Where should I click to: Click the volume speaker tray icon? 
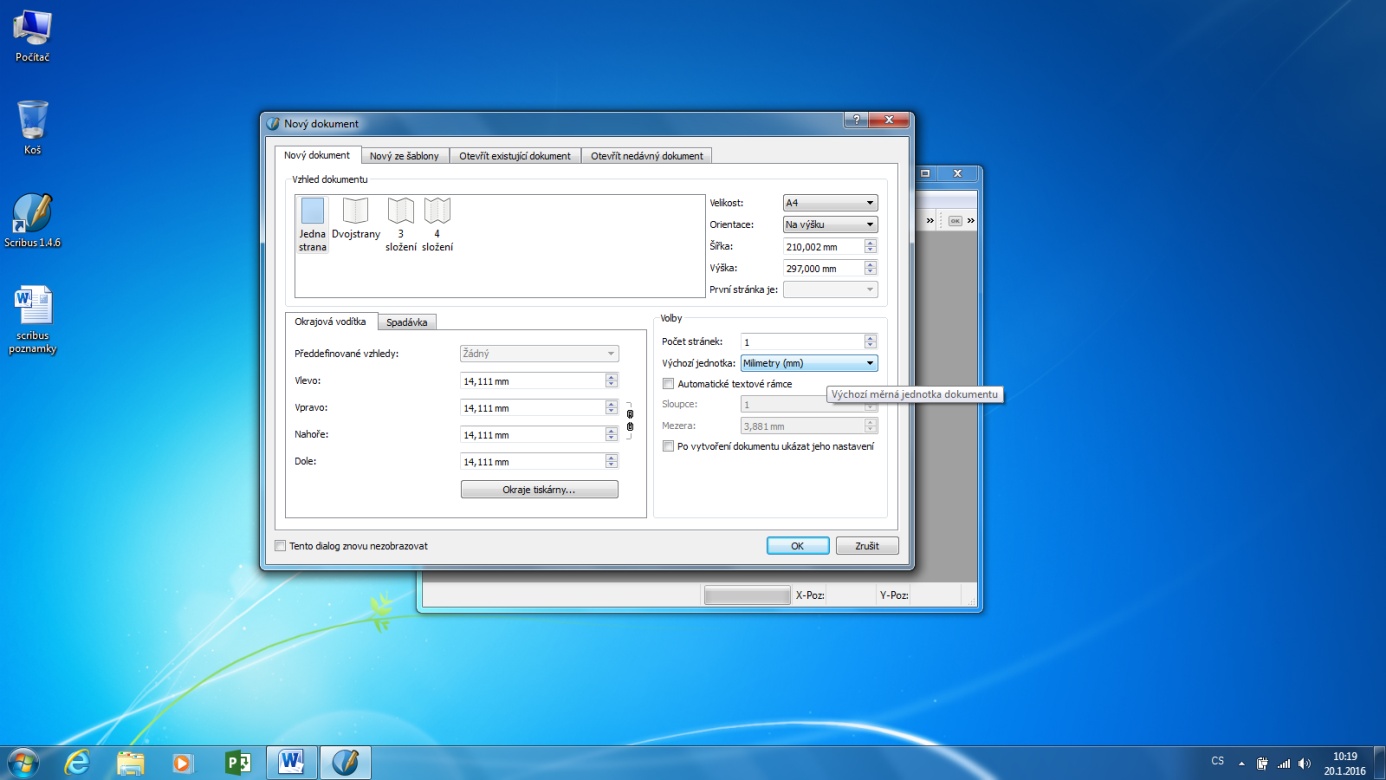pyautogui.click(x=1304, y=763)
